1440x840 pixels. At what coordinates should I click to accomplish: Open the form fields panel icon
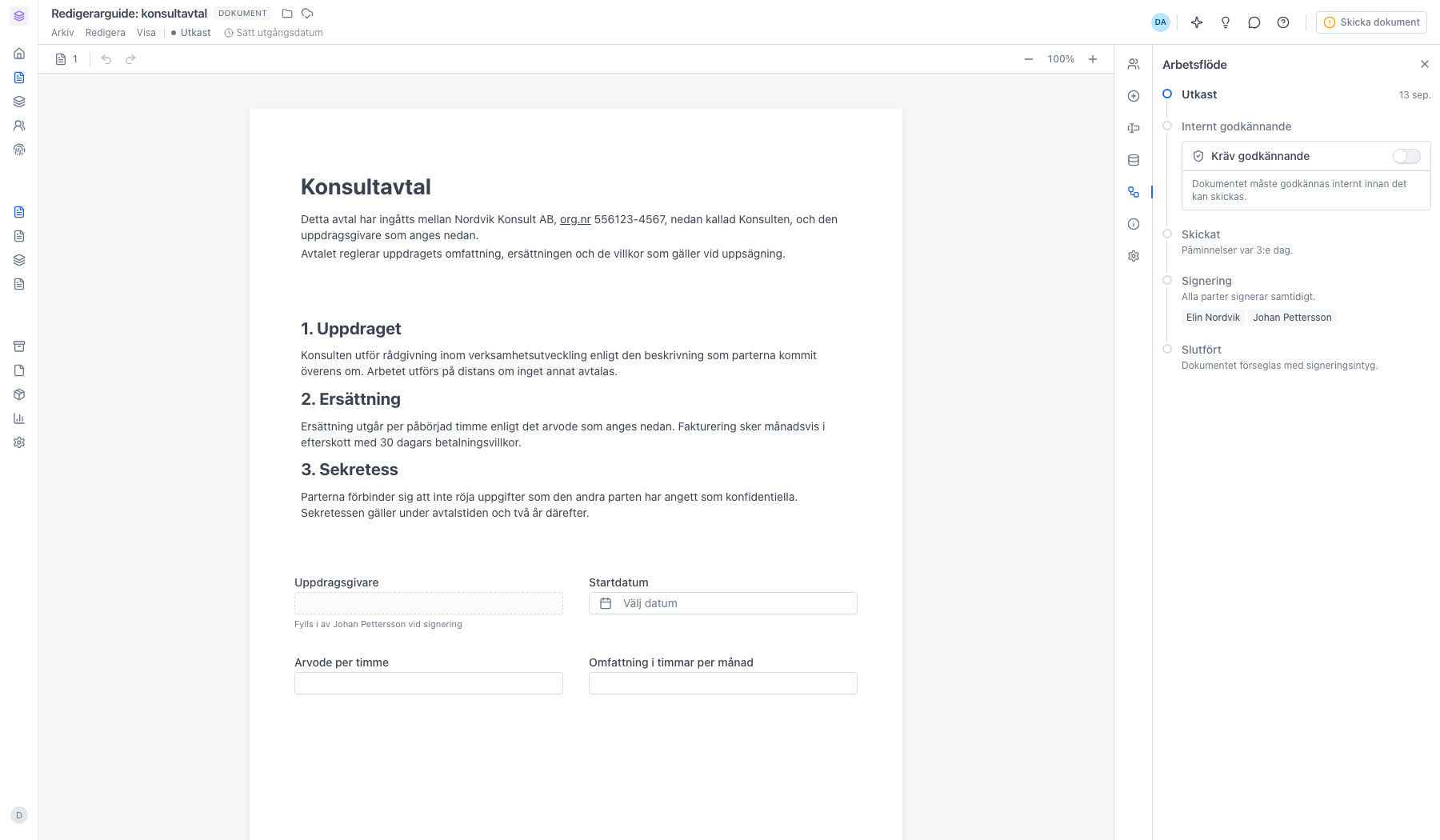(x=1134, y=128)
